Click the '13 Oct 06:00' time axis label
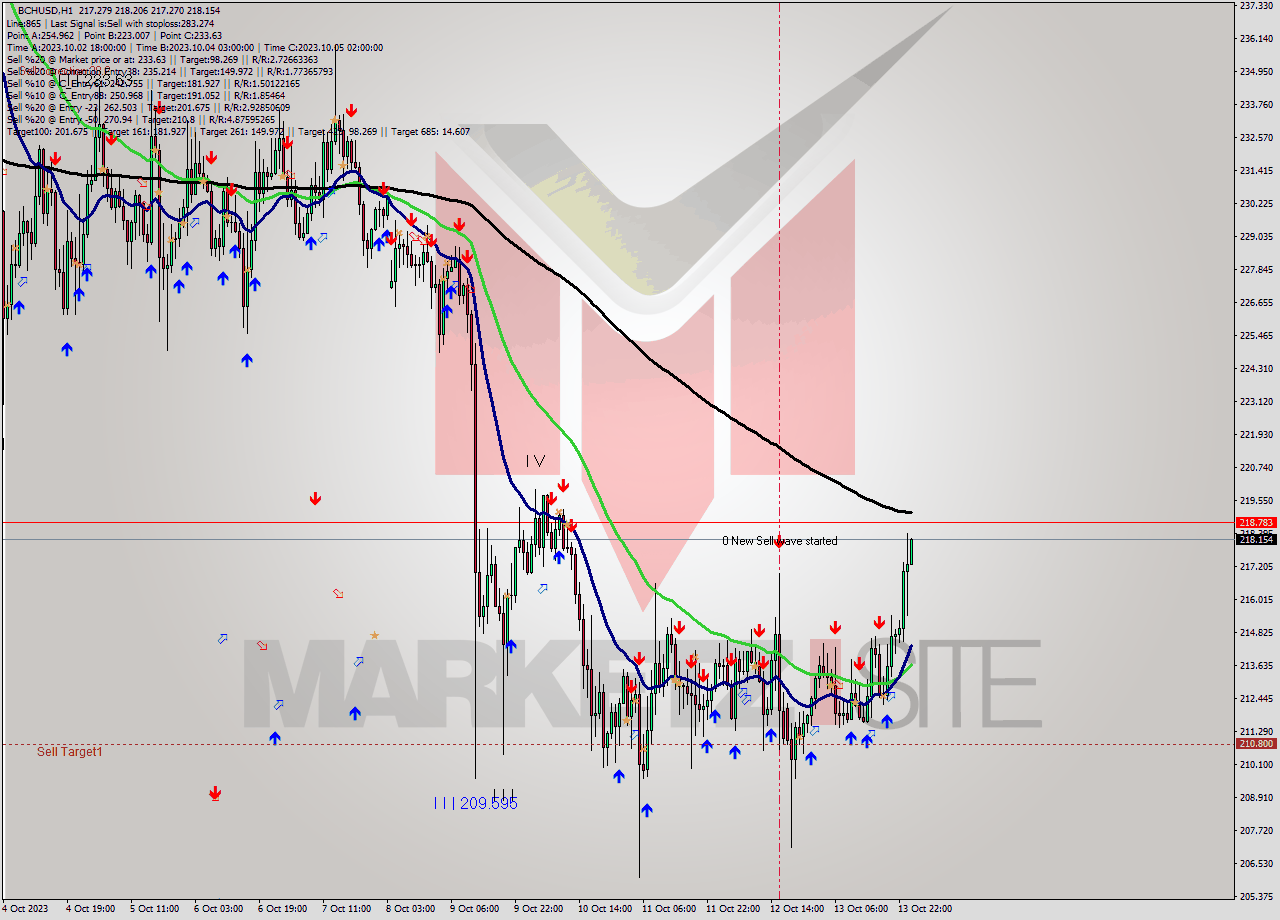The image size is (1280, 920). (861, 909)
